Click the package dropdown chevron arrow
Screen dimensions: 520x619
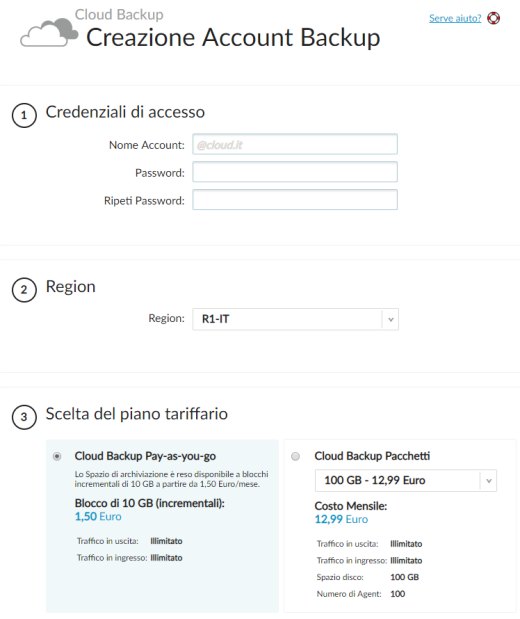(x=489, y=481)
